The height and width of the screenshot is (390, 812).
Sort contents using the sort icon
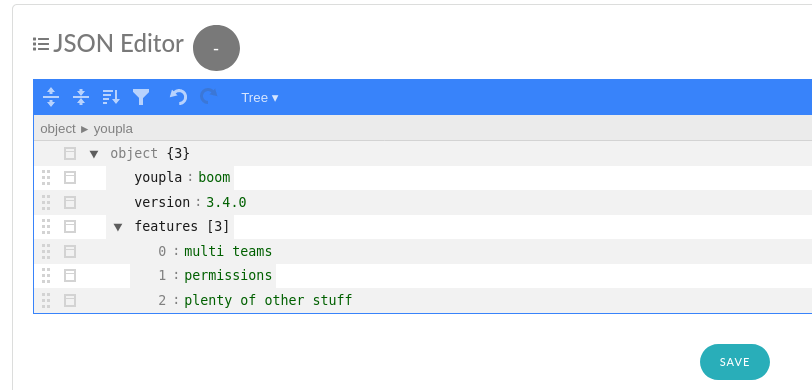[x=111, y=97]
